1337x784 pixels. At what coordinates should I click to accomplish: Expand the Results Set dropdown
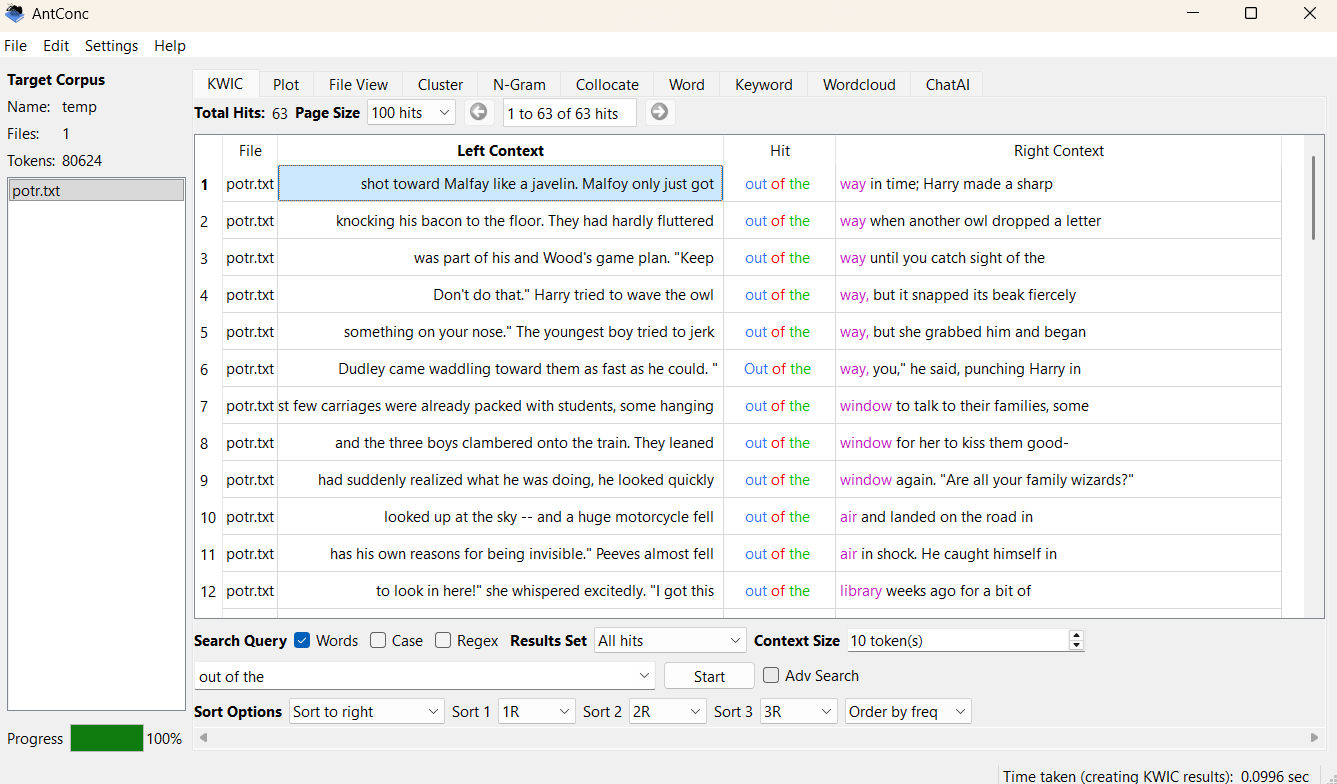669,641
